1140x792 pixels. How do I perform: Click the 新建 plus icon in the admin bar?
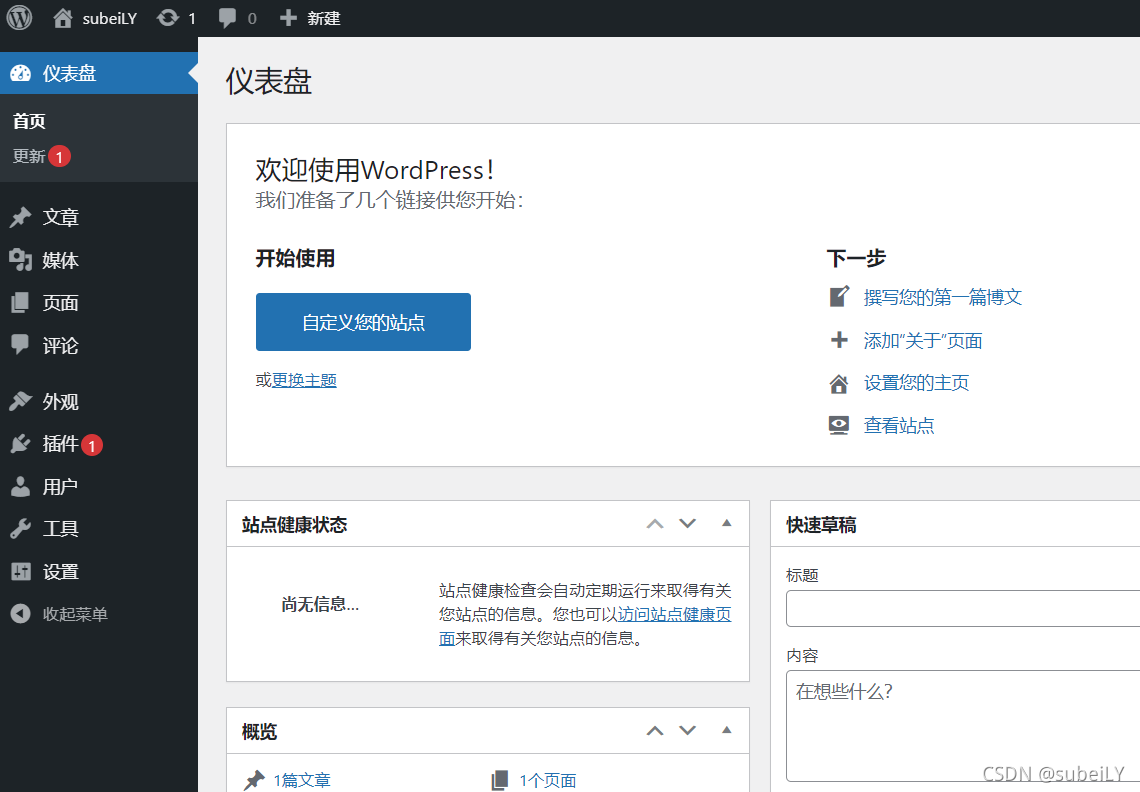288,17
